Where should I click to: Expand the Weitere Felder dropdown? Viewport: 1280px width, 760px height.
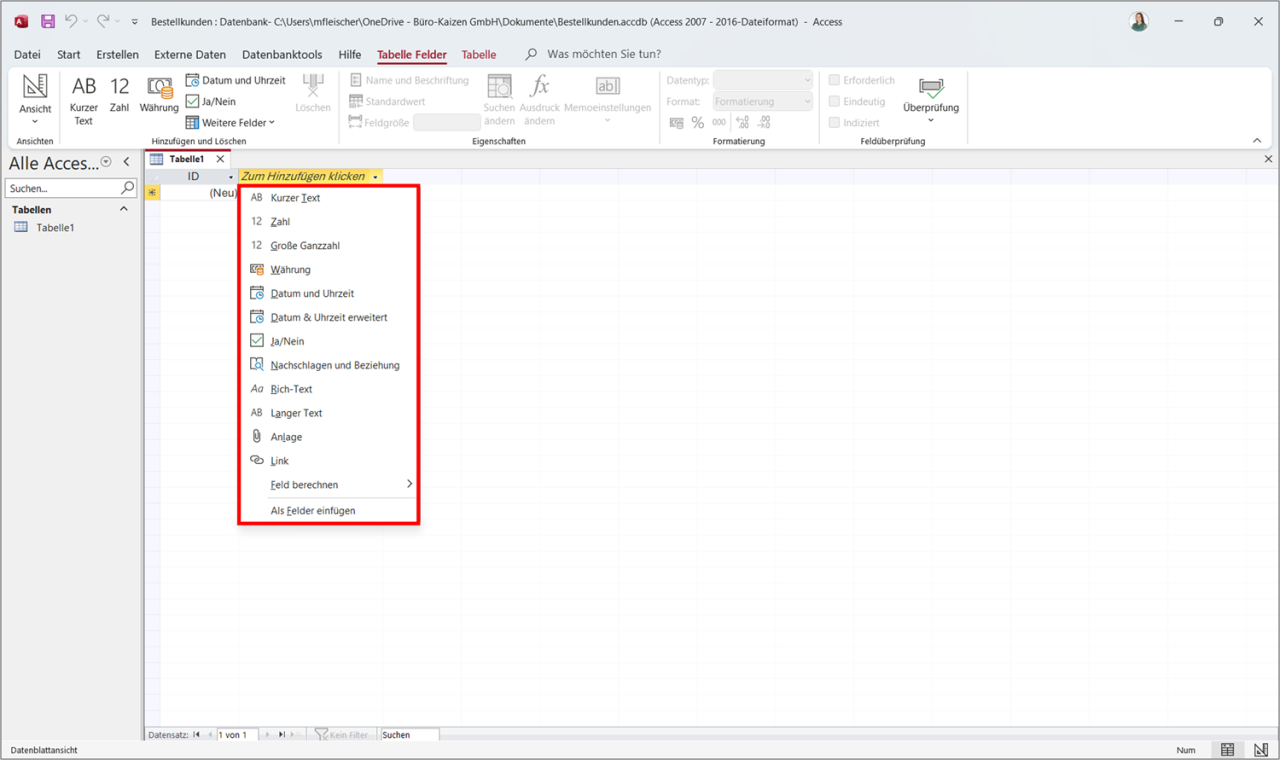click(230, 123)
